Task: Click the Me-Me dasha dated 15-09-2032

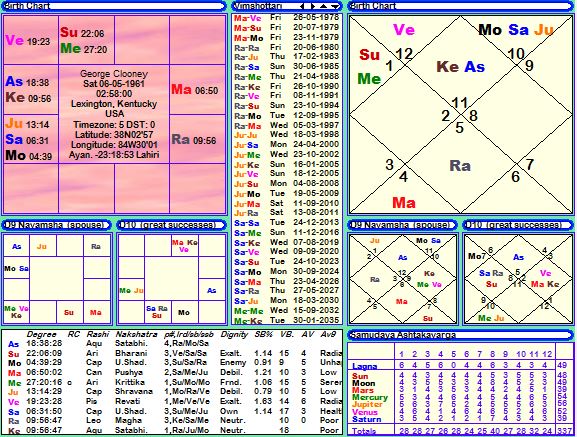Action: tap(287, 310)
